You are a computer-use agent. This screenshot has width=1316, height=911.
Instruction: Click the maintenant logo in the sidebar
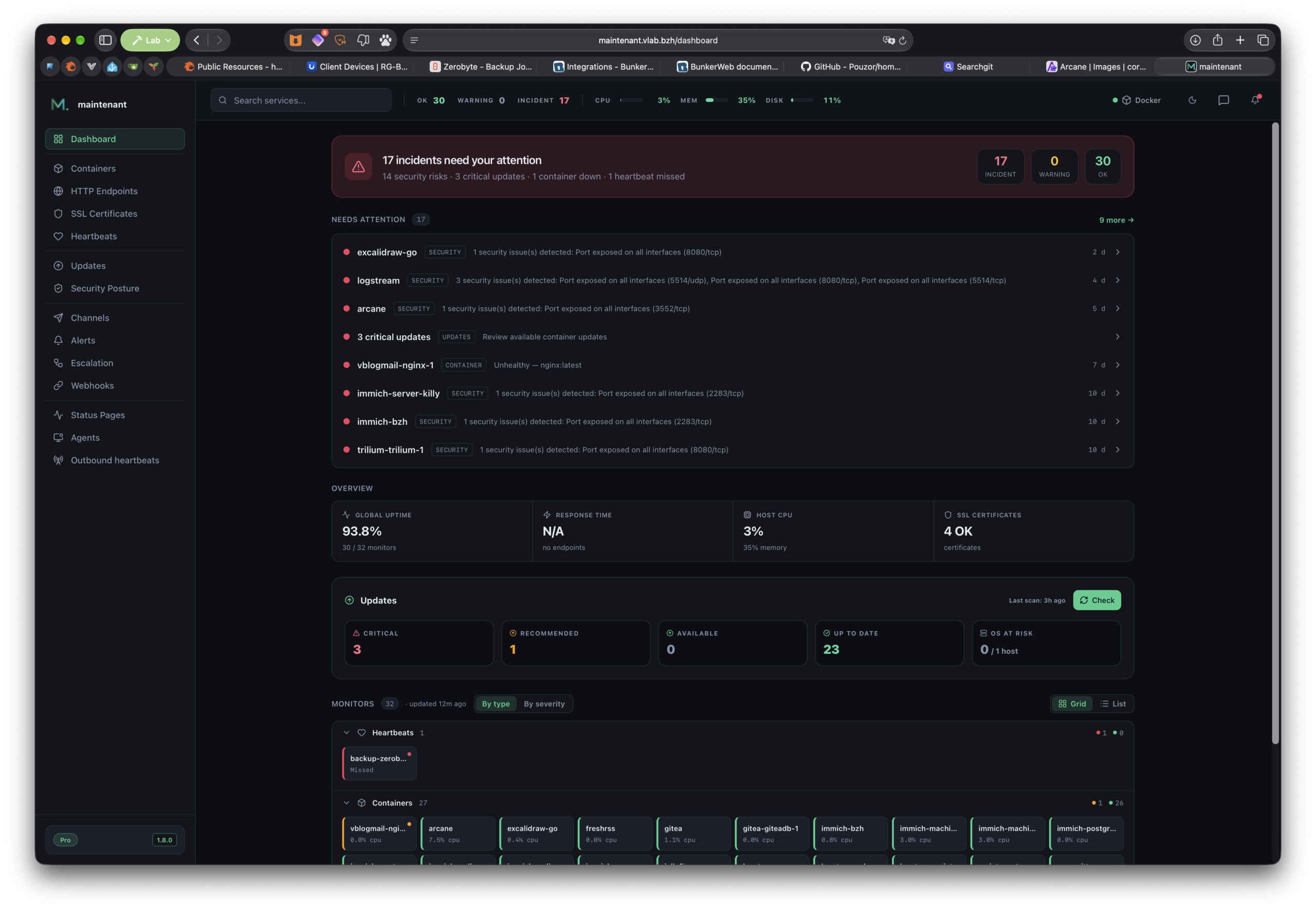[x=59, y=104]
